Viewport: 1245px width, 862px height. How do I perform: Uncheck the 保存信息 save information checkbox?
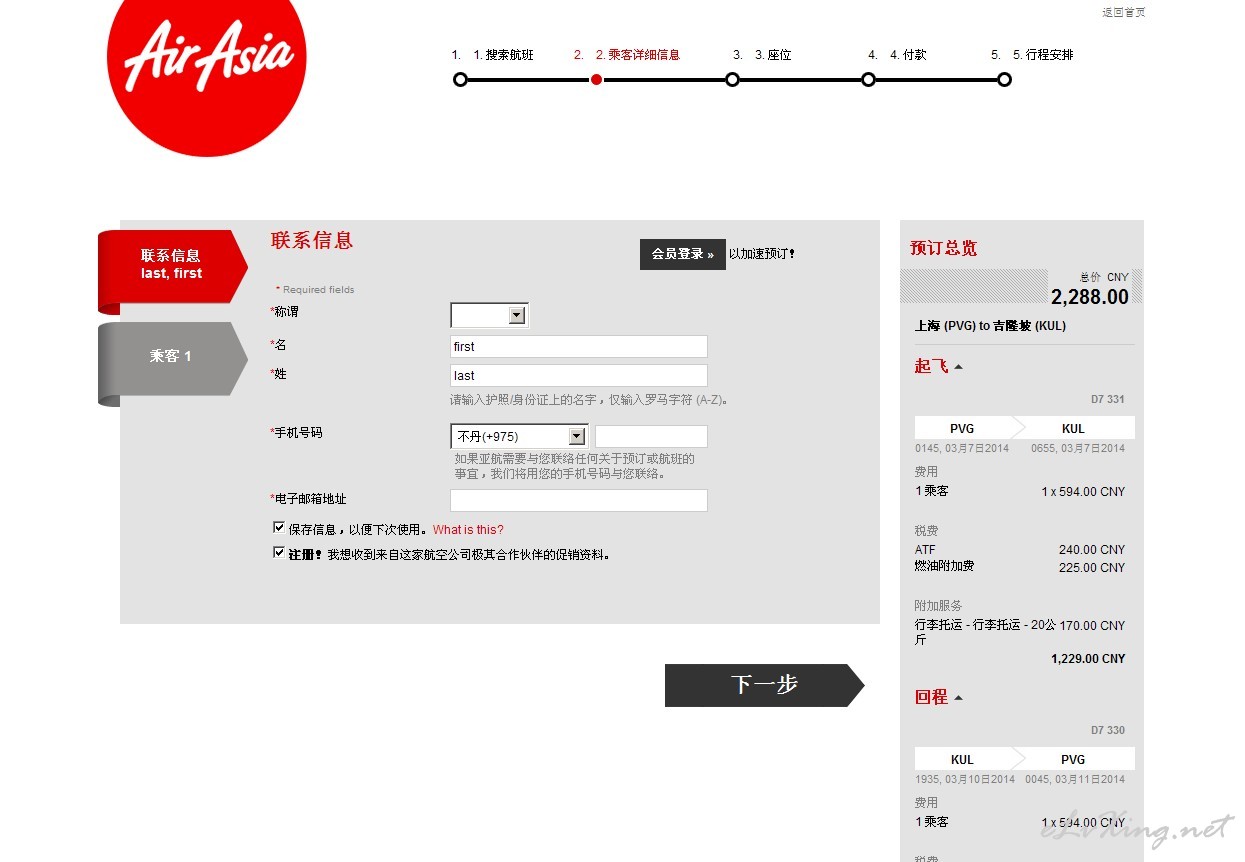(278, 528)
